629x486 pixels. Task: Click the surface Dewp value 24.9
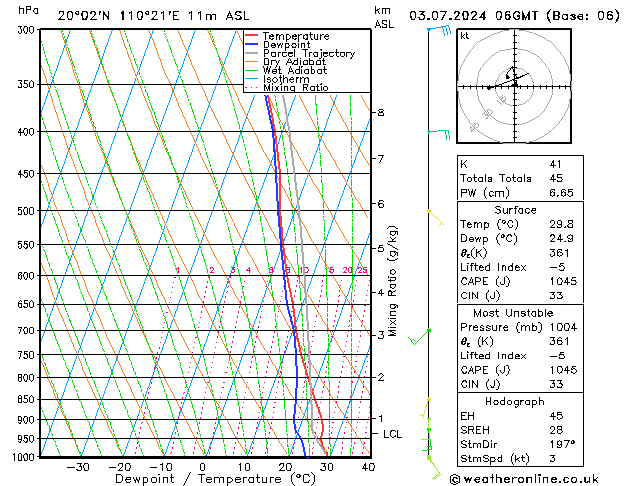561,239
